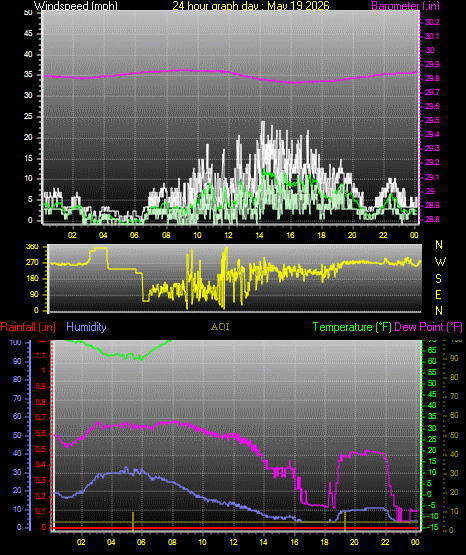Click the N compass label at top
466x555 pixels.
coord(439,245)
